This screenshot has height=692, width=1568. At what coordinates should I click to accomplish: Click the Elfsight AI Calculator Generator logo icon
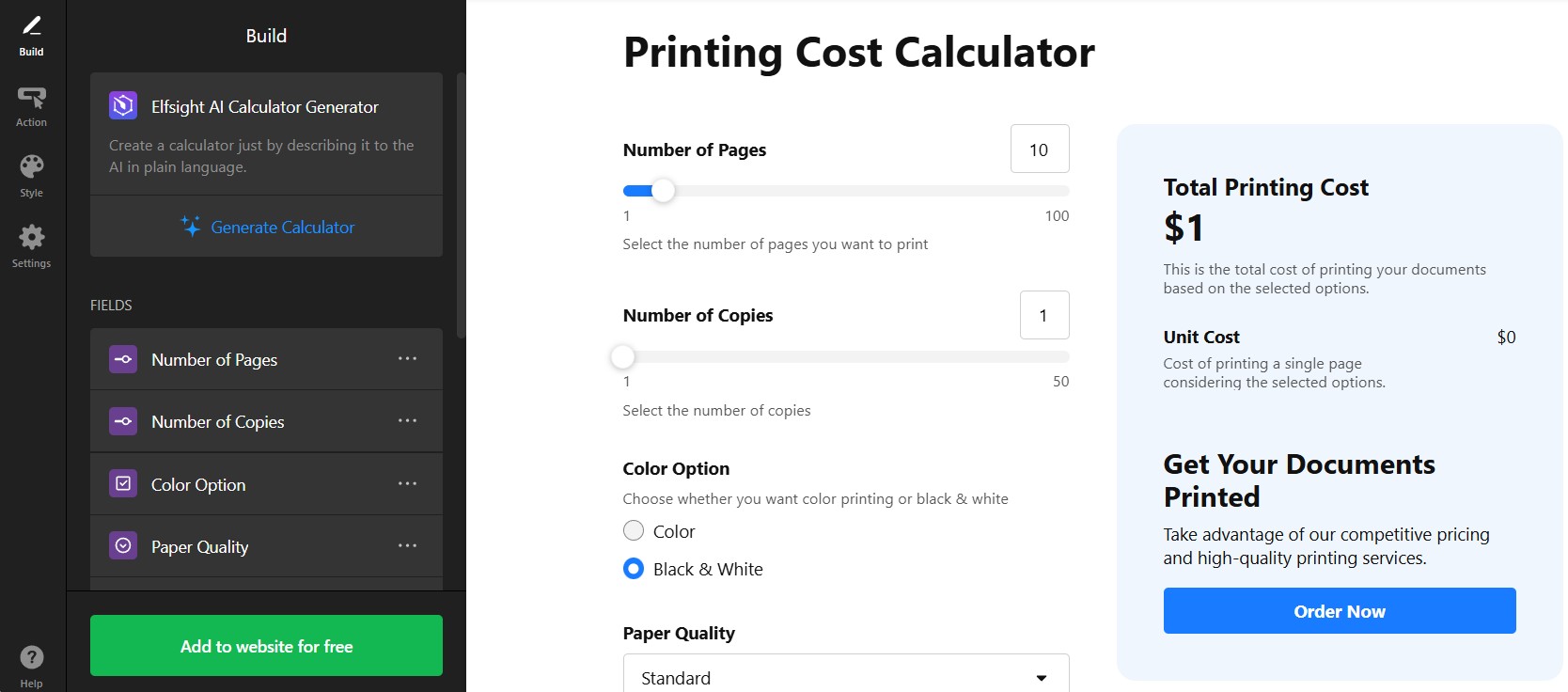(x=123, y=106)
